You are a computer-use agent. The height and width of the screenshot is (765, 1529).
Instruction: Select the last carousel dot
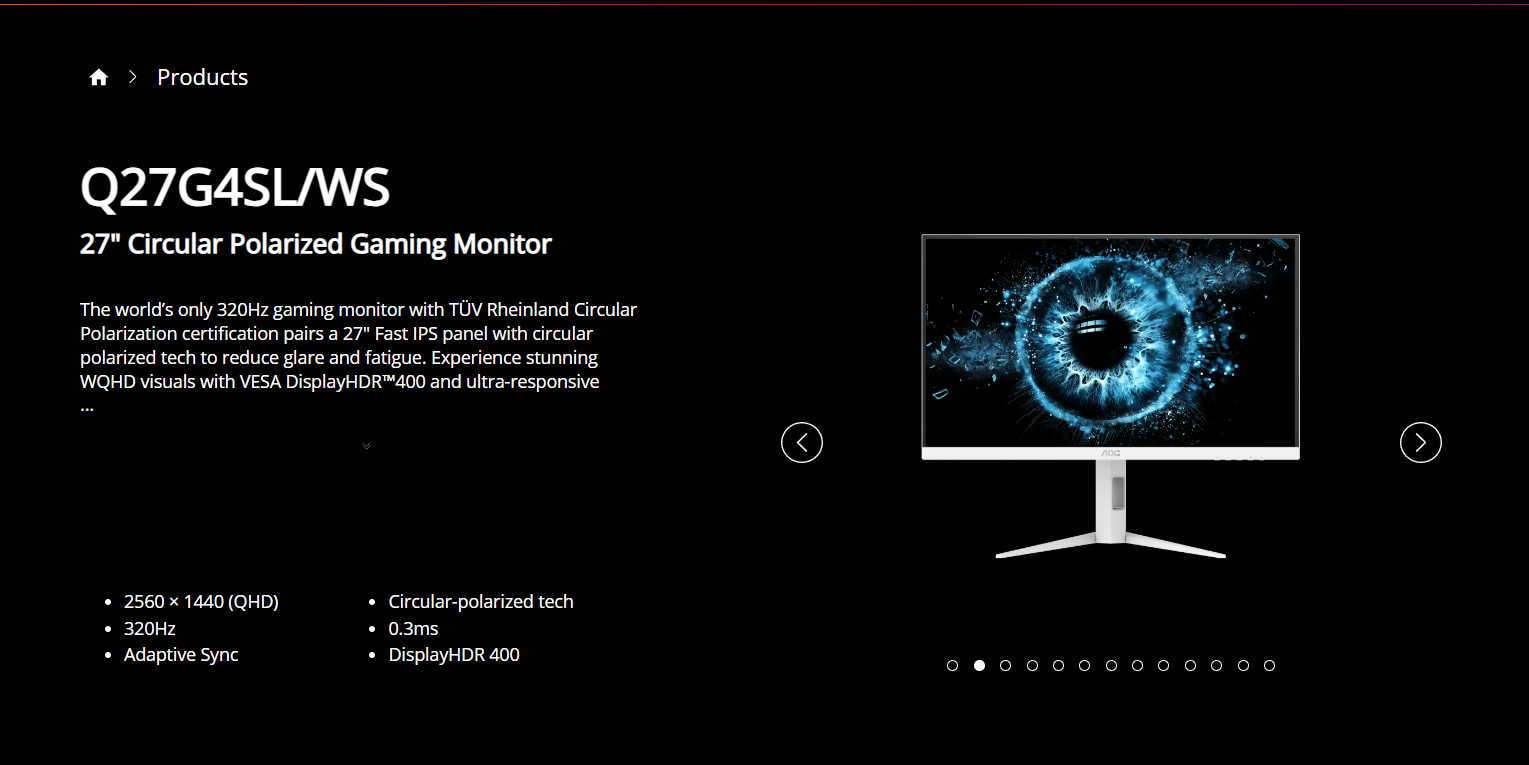pos(1269,665)
